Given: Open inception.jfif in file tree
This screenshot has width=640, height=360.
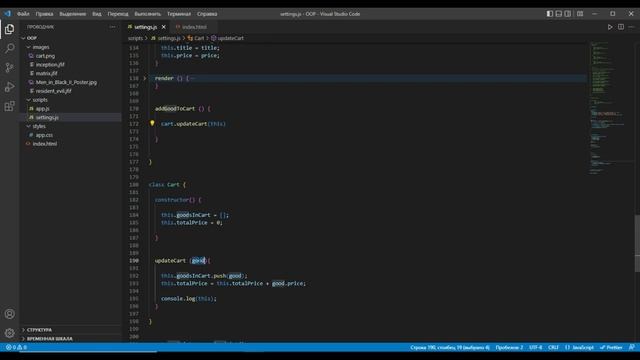Looking at the screenshot, I should click(x=50, y=64).
